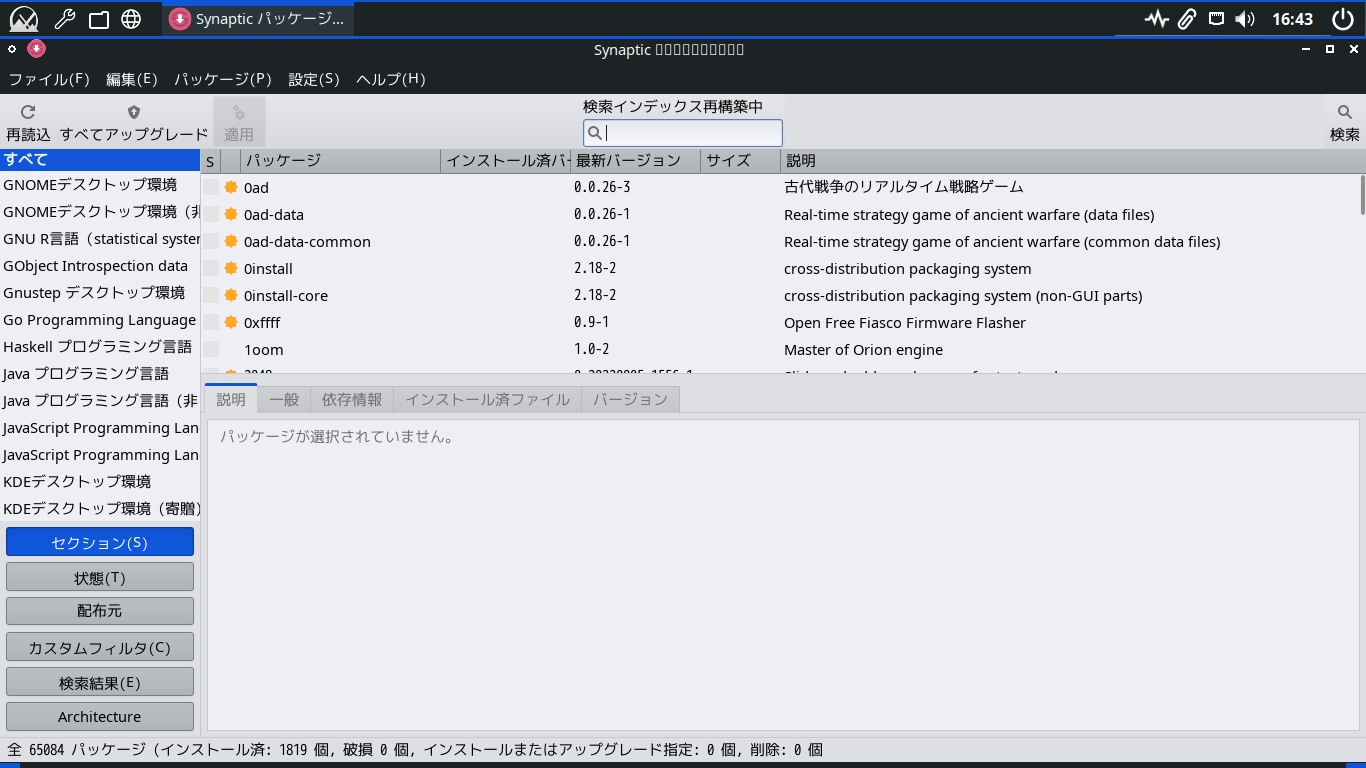Click the カスタムフィルタ(C) button
1366x768 pixels.
point(100,648)
